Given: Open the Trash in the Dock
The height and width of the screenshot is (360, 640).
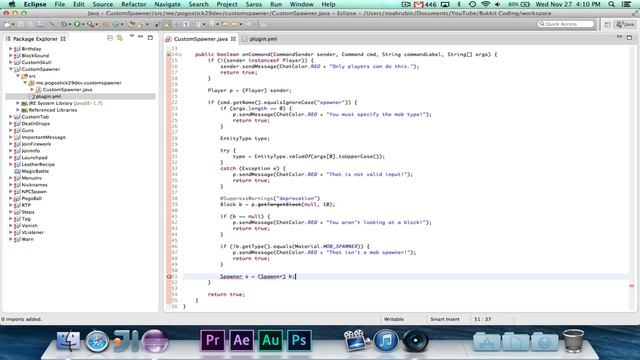Looking at the screenshot, I should 573,341.
